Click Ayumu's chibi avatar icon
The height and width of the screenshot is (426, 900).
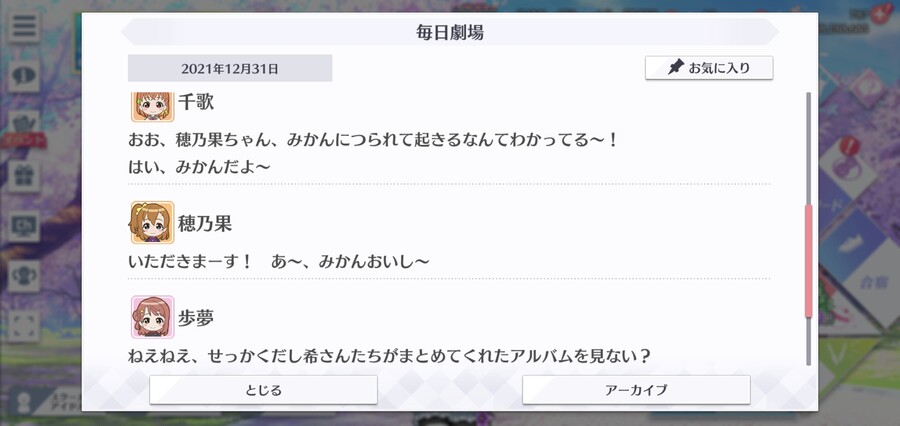click(x=152, y=317)
